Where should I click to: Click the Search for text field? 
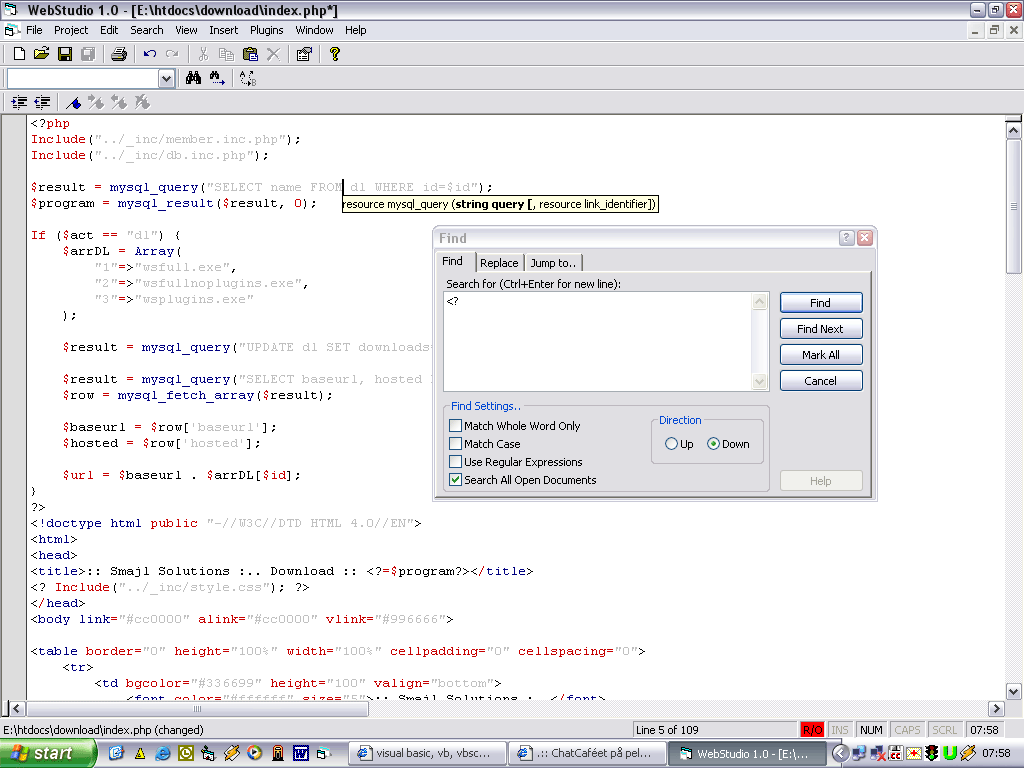click(597, 341)
